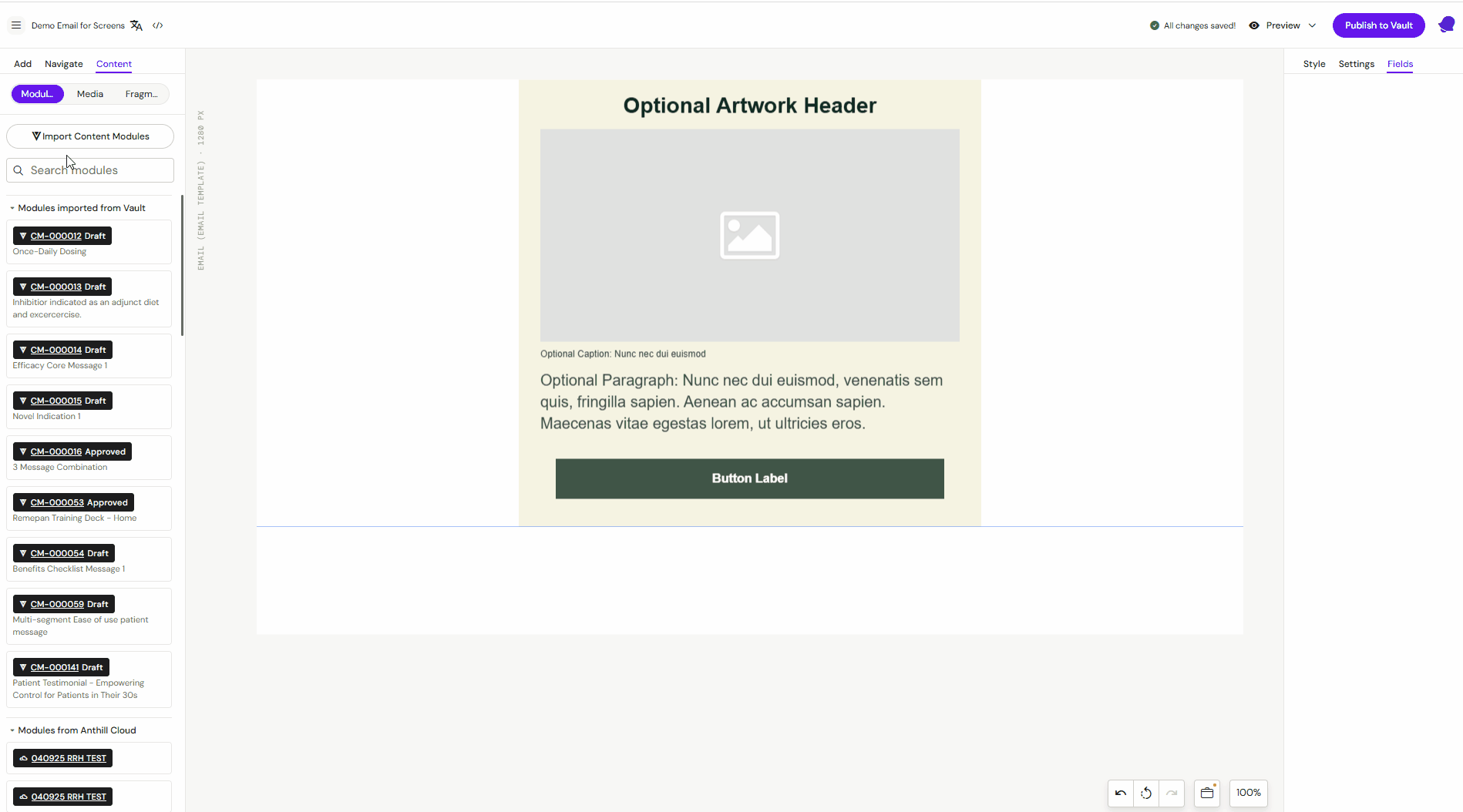Toggle the Preview eye icon
Screen dimensions: 1463x812
1254,25
